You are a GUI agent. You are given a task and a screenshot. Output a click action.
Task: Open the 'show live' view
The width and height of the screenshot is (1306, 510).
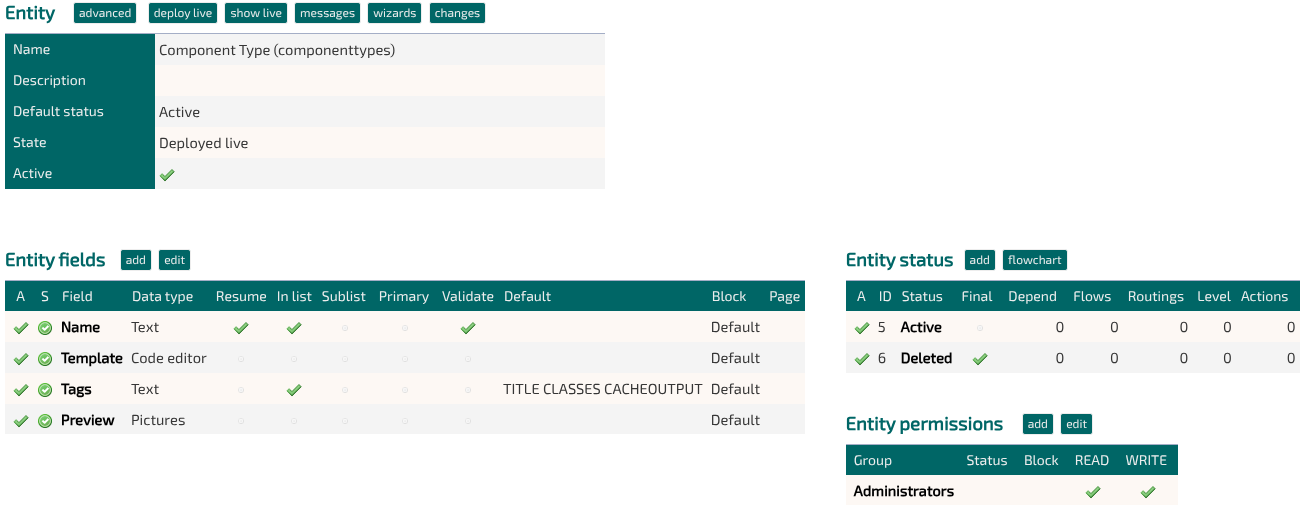pyautogui.click(x=256, y=13)
